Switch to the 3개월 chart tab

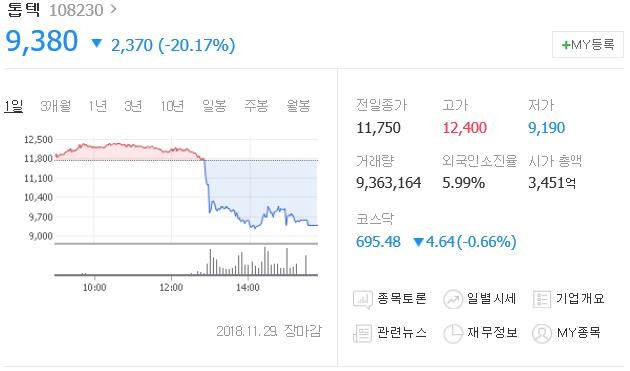click(56, 106)
